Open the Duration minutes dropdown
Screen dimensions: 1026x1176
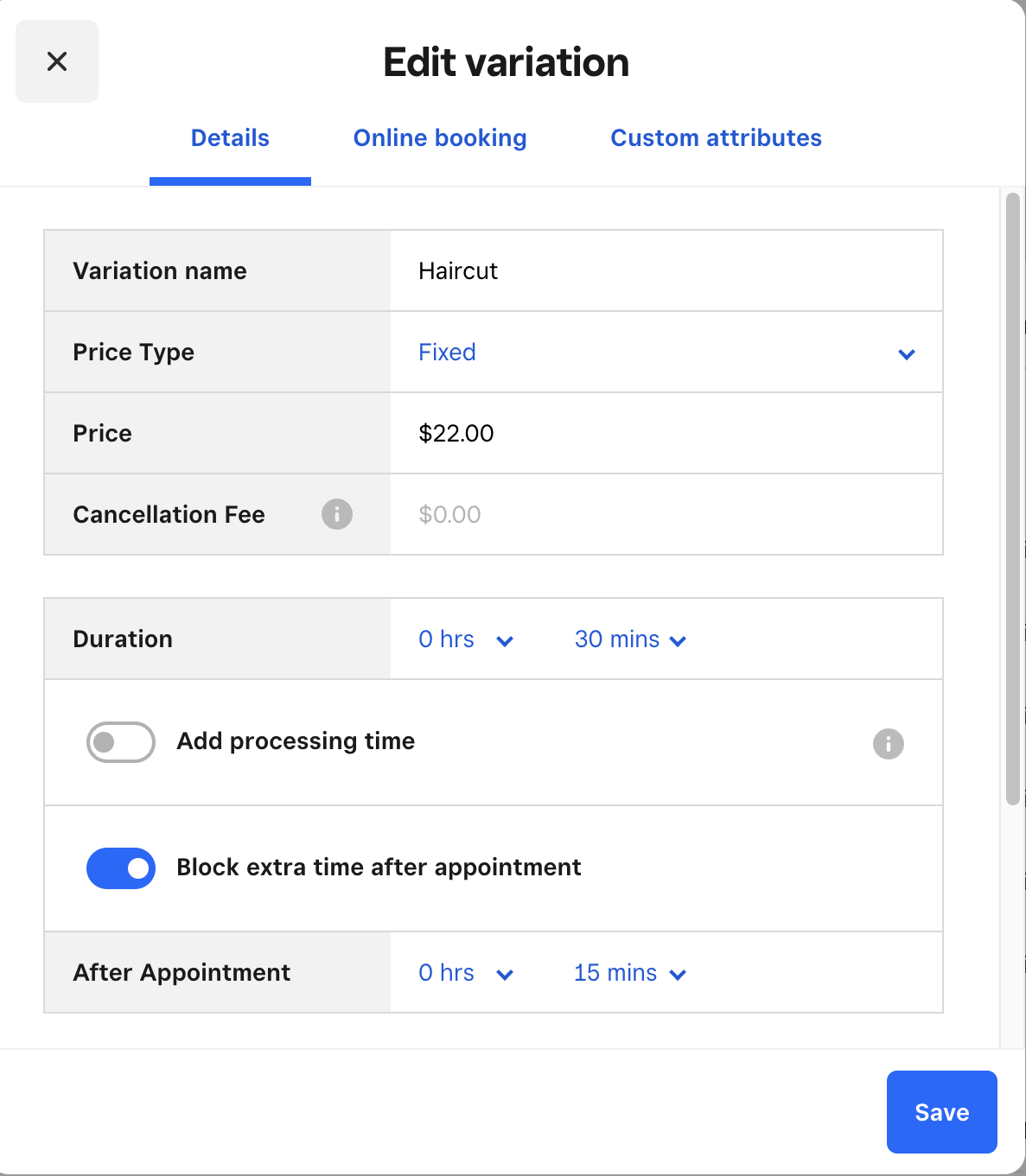click(629, 639)
